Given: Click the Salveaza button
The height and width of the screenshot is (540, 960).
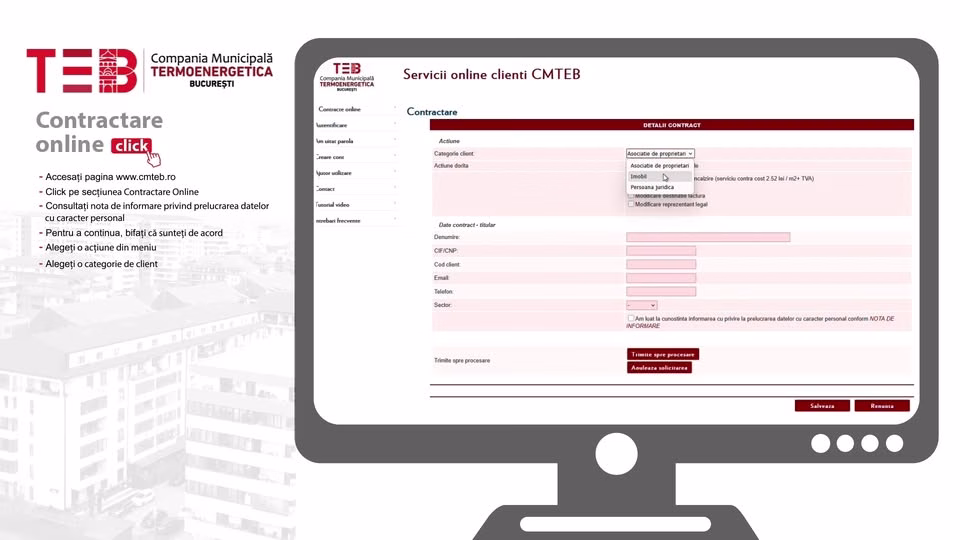Looking at the screenshot, I should pyautogui.click(x=822, y=406).
